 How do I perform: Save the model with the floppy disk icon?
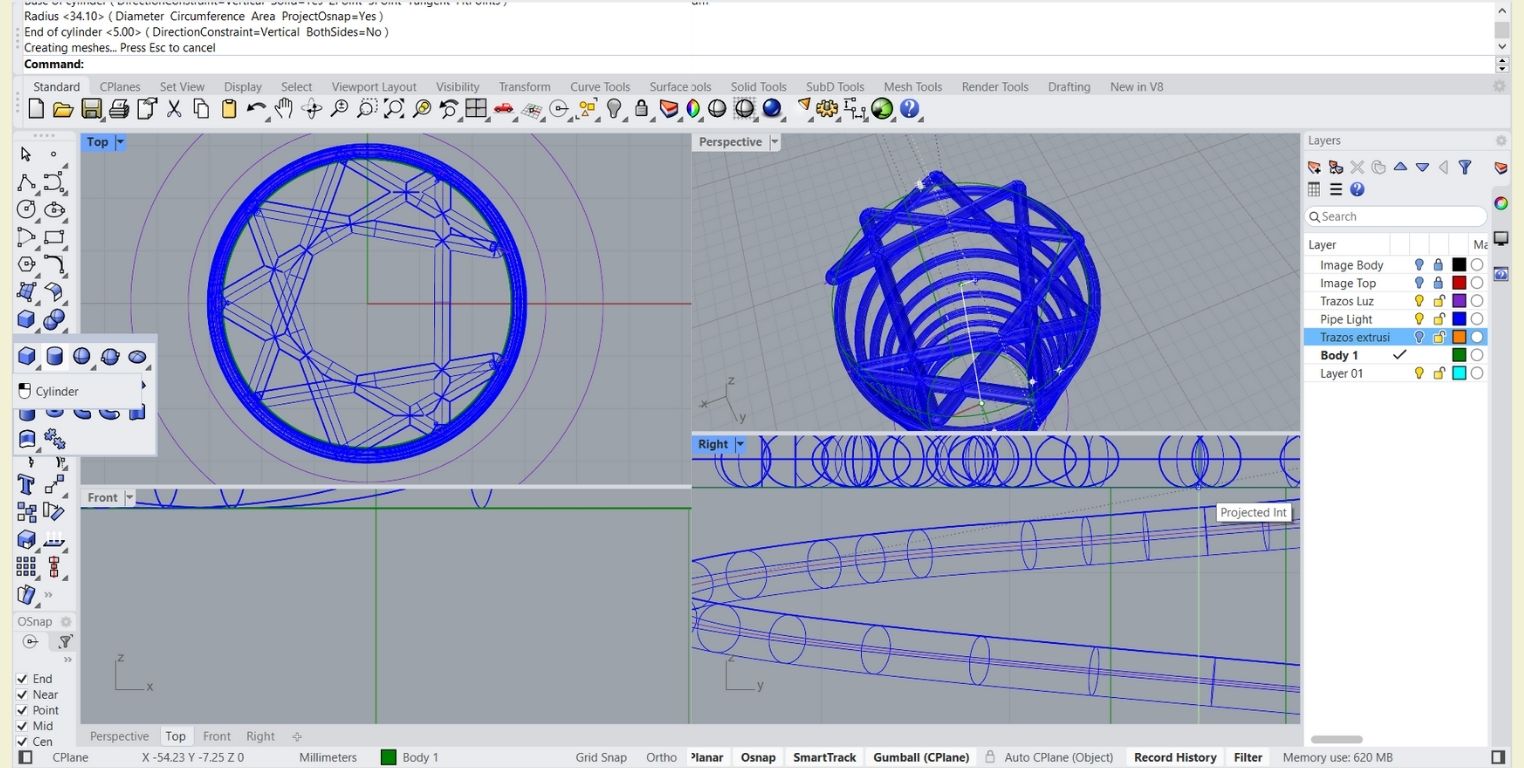[91, 109]
